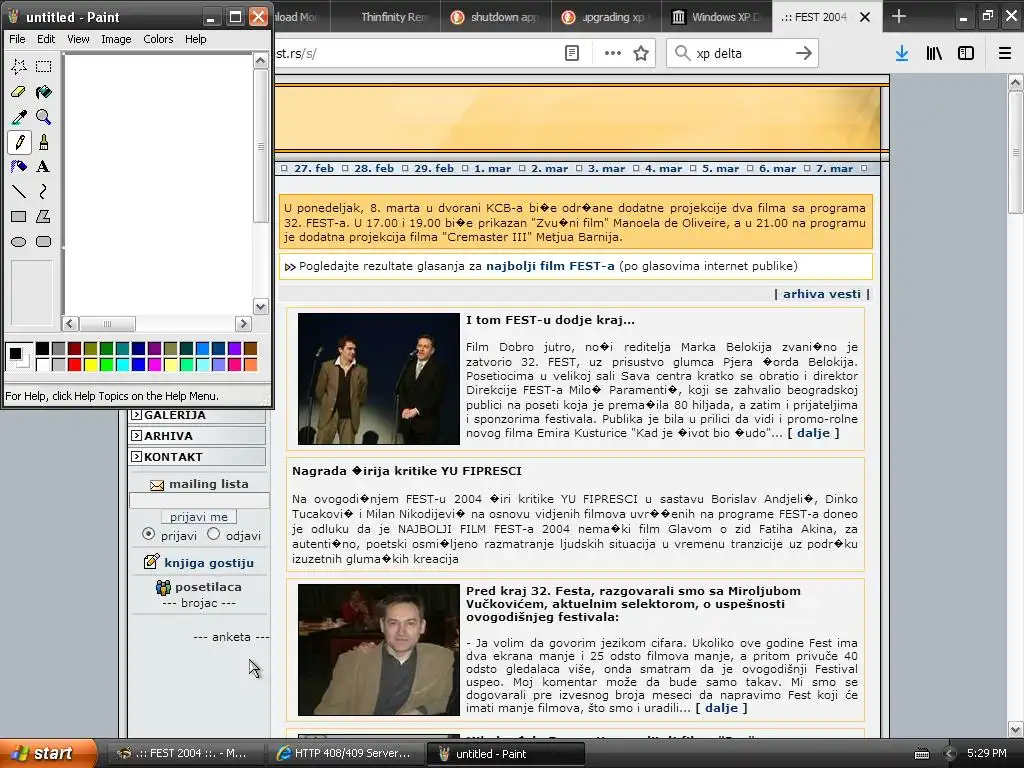Pick the yellow swatch in Paint palette
The image size is (1024, 768).
90,364
